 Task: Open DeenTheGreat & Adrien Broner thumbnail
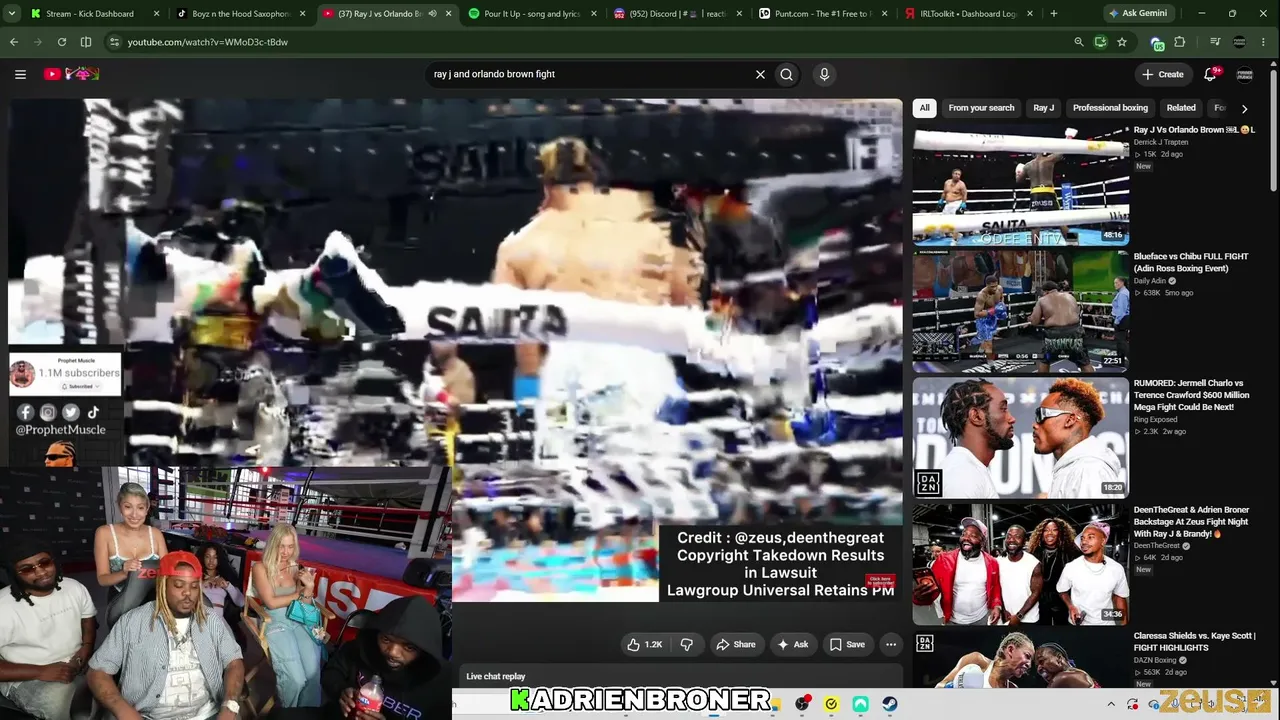[x=1021, y=563]
